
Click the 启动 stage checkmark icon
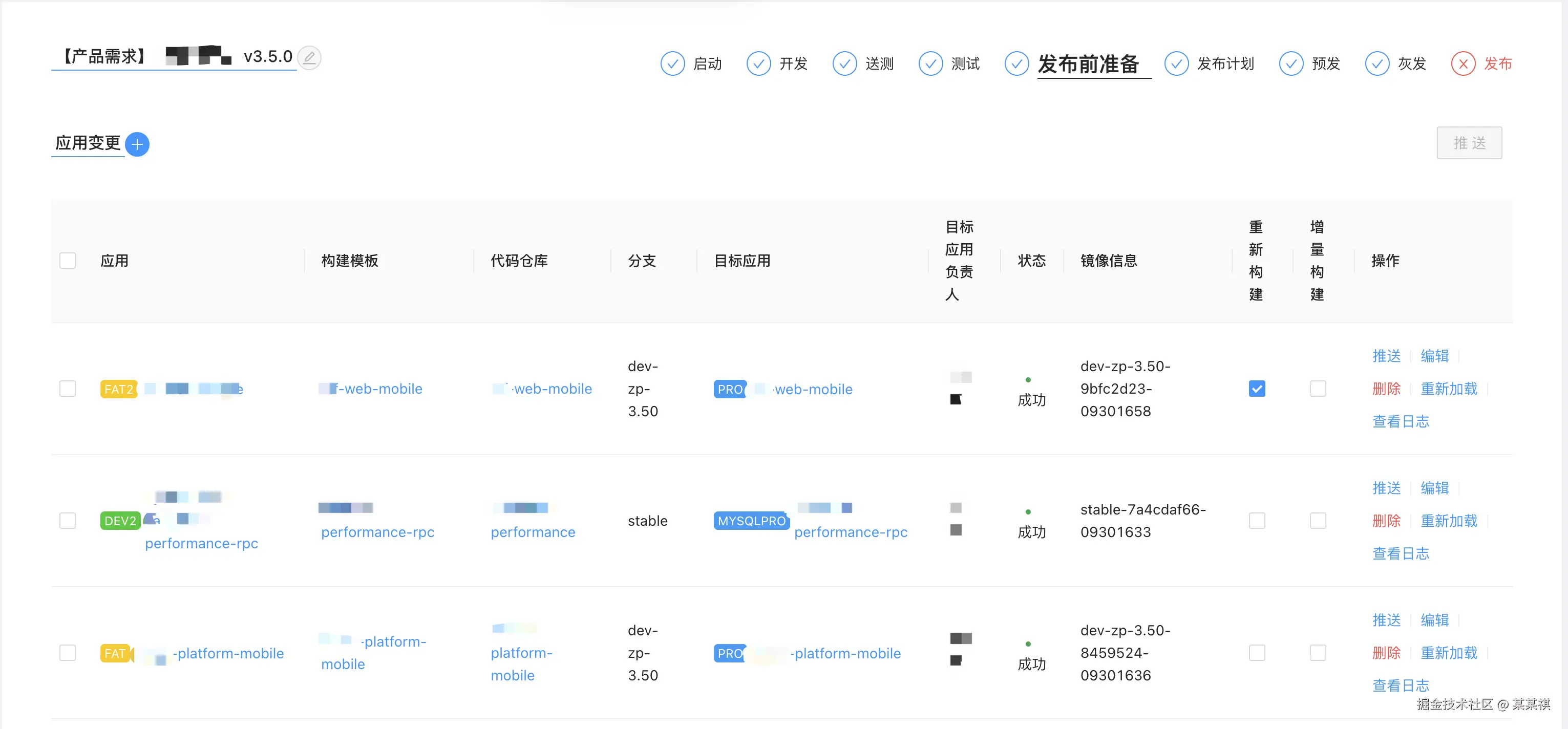pos(672,63)
